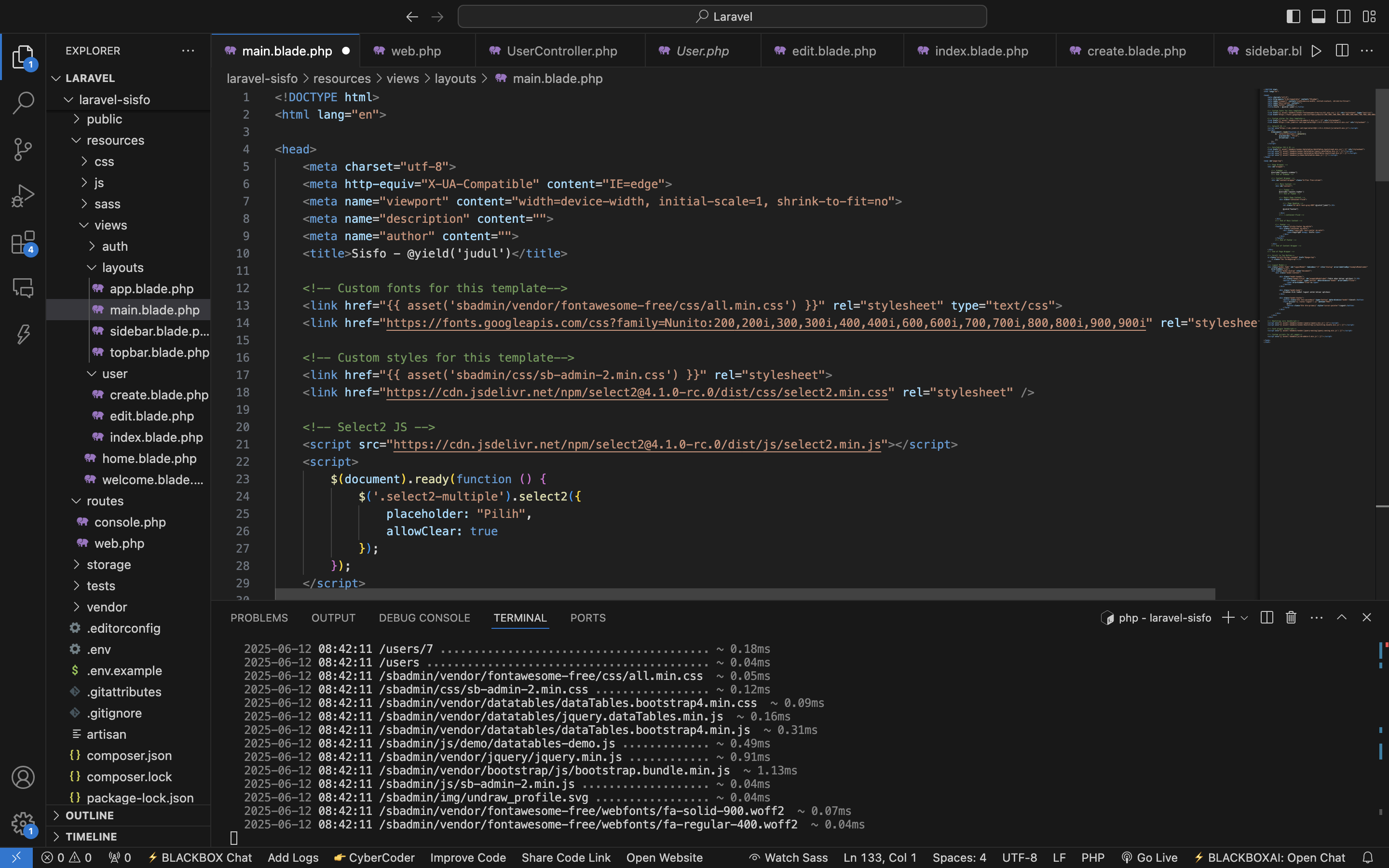Open the Extensions view
The height and width of the screenshot is (868, 1389).
[x=23, y=242]
